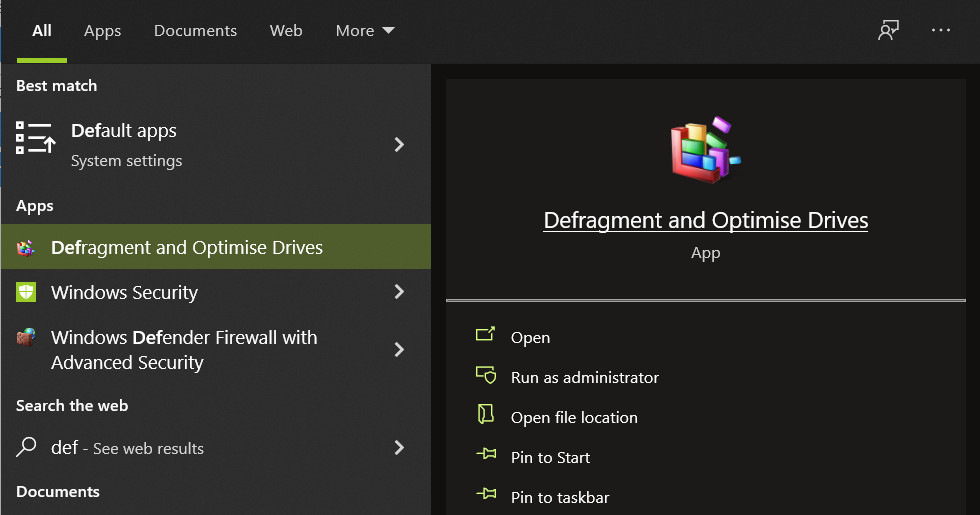Select the Web filter tab
This screenshot has height=515, width=980.
286,31
